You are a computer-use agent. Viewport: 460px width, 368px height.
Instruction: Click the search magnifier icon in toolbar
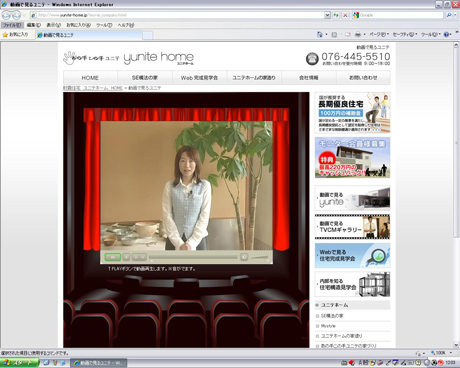[449, 15]
